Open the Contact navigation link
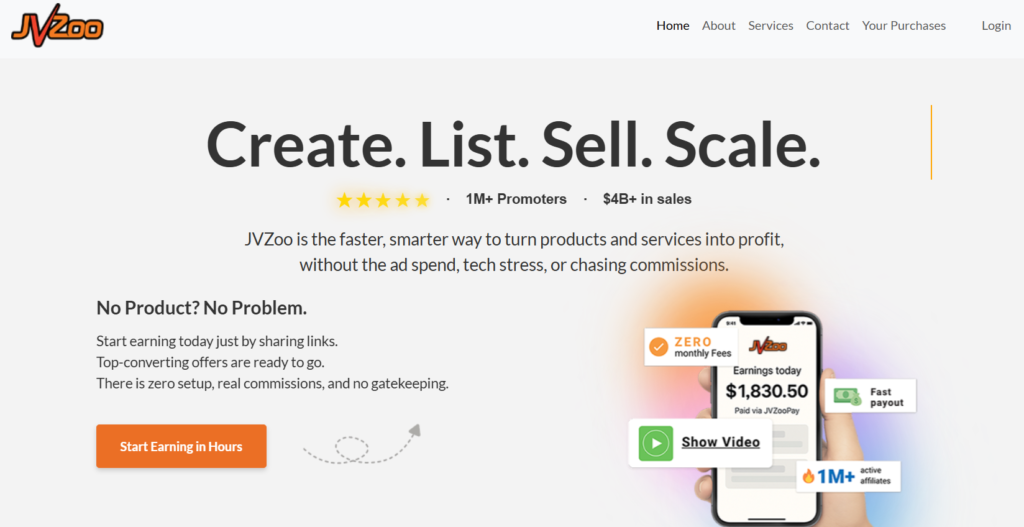Viewport: 1024px width, 527px height. point(827,26)
